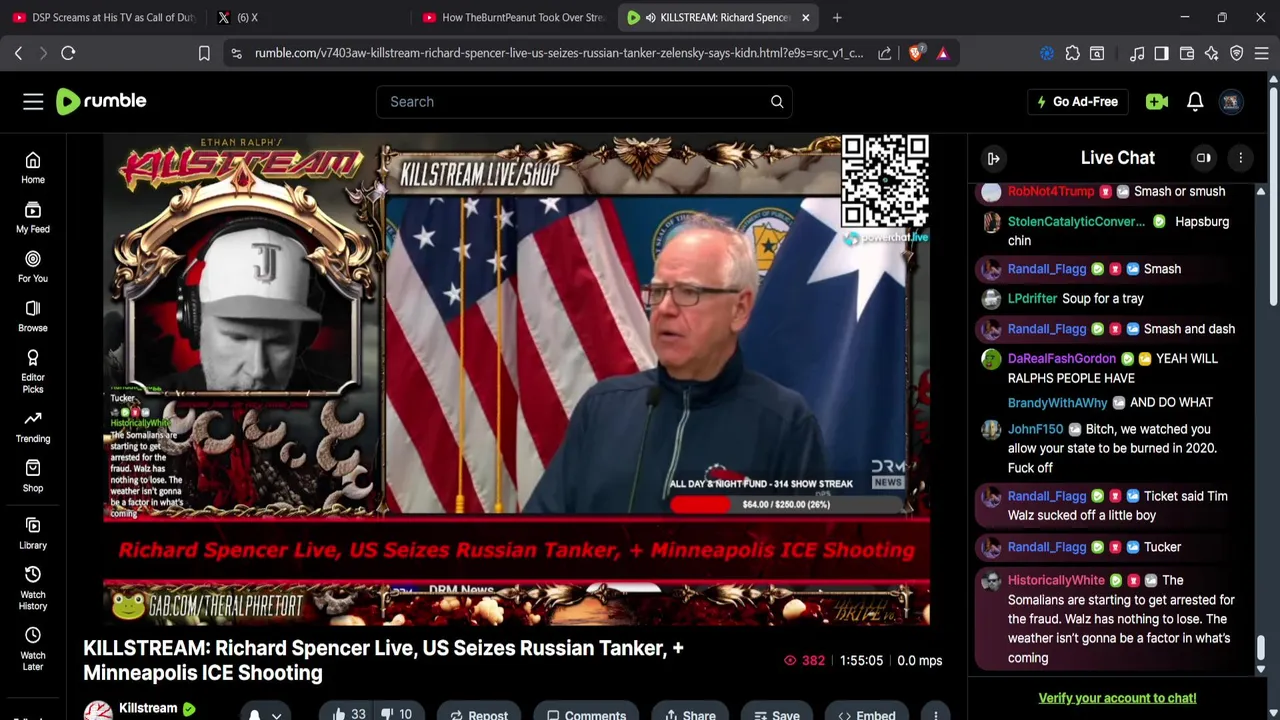Screen dimensions: 1280x720
Task: Click the green upload video camera icon
Action: [x=1157, y=101]
